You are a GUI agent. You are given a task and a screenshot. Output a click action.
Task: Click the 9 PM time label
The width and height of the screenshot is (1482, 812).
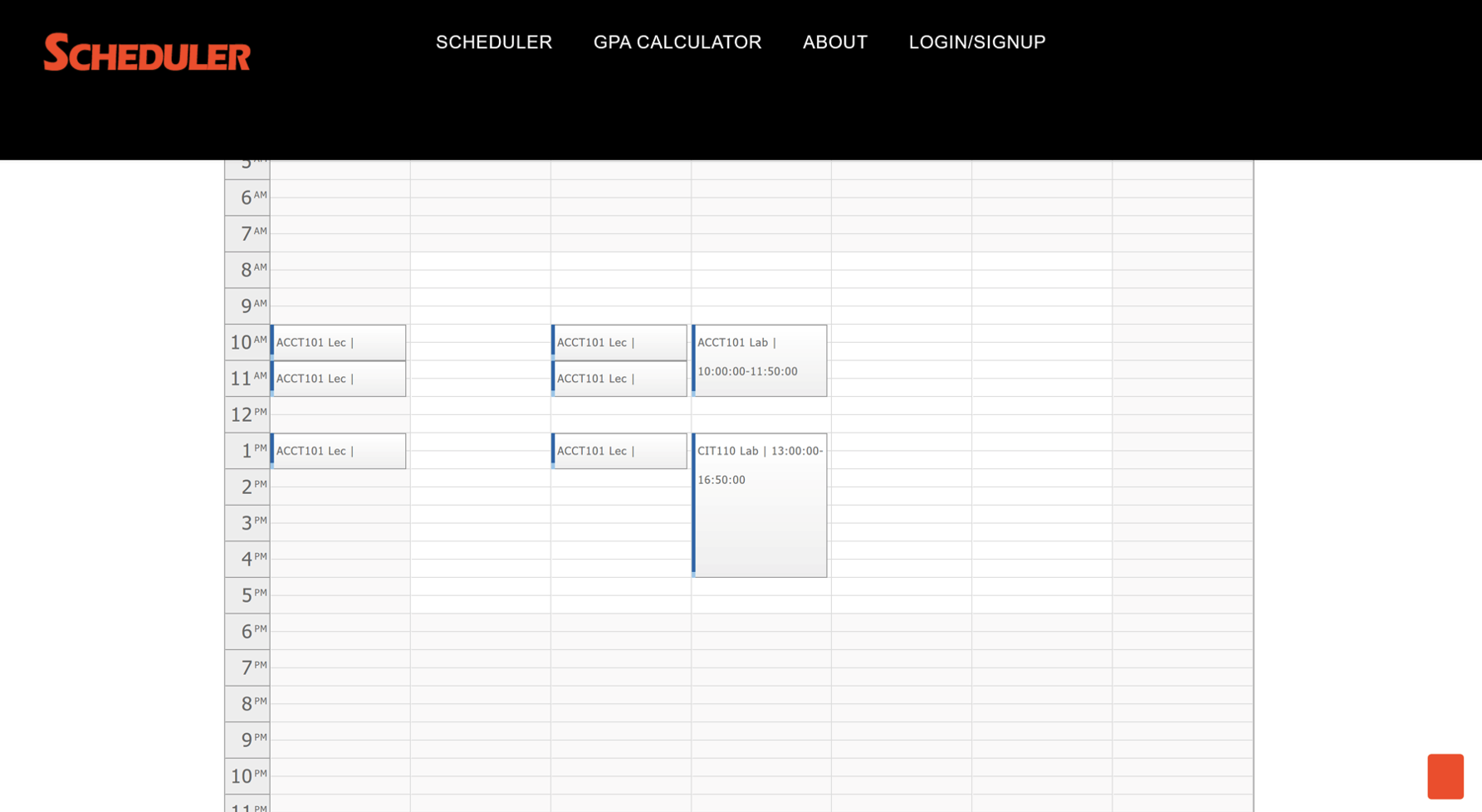[x=247, y=740]
